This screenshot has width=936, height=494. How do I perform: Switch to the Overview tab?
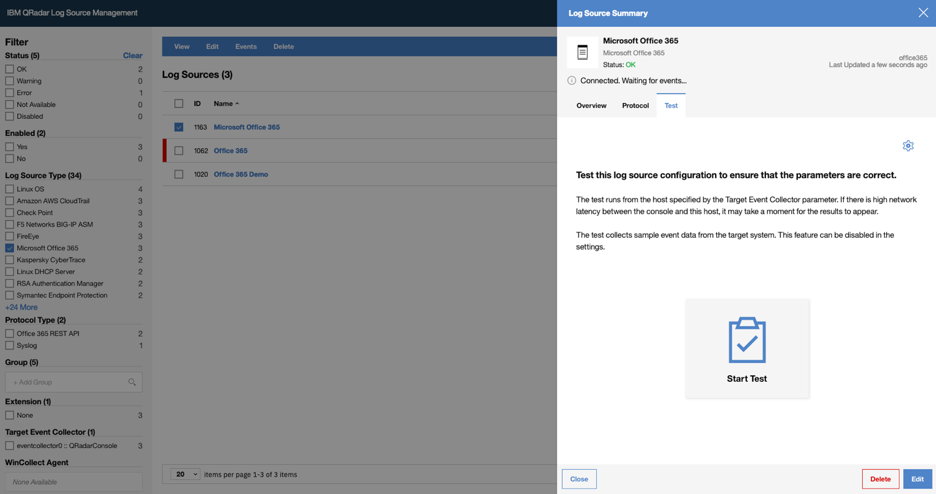tap(591, 106)
